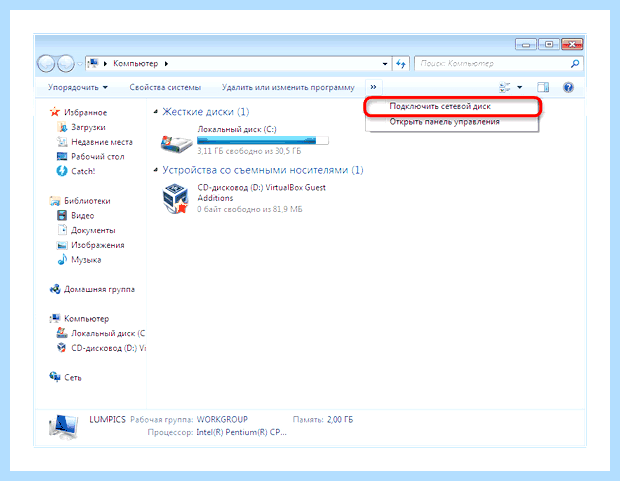
Task: Click the Catch! lightning icon
Action: tap(62, 171)
